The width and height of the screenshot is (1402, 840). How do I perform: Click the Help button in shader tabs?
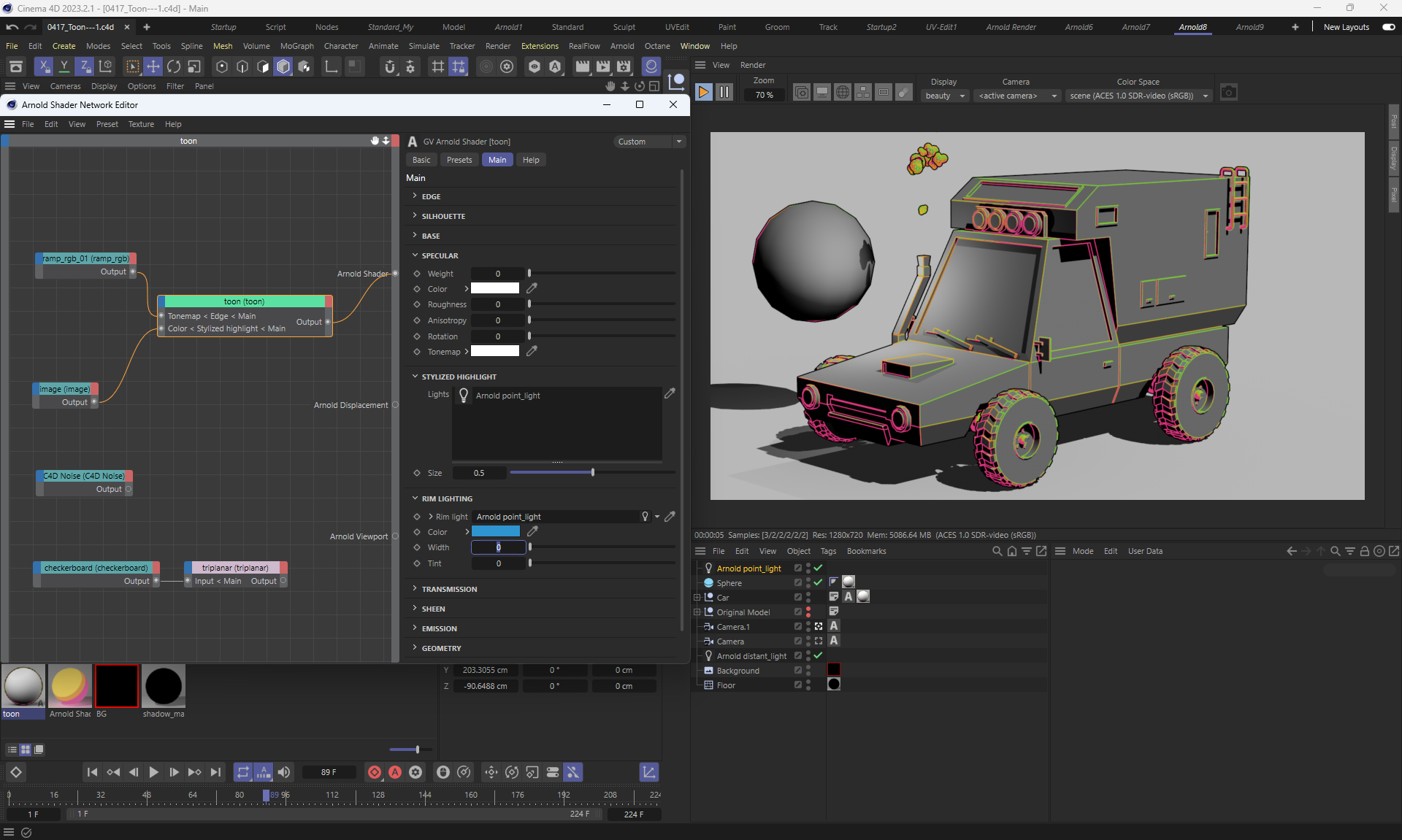tap(531, 160)
